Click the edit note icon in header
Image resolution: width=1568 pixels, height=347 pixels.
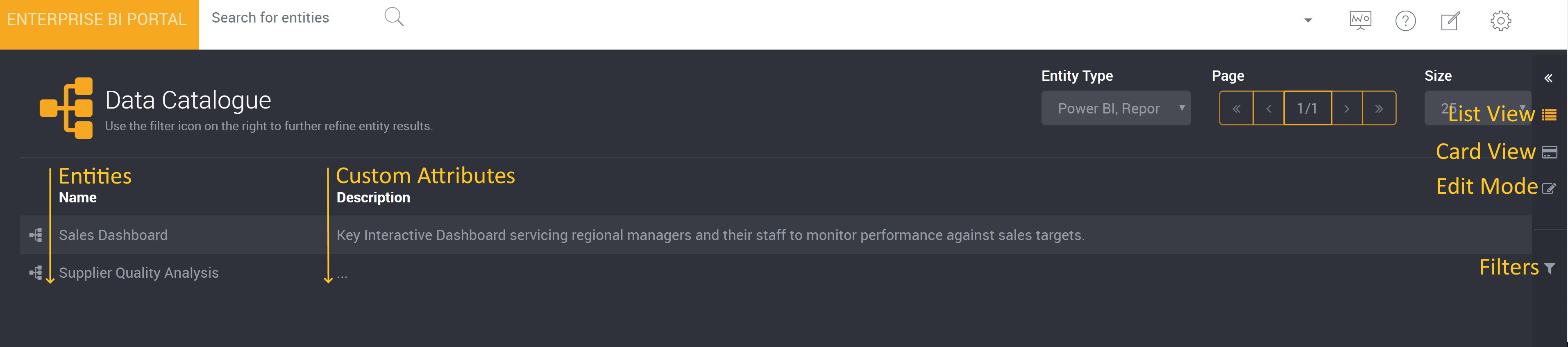[x=1450, y=21]
